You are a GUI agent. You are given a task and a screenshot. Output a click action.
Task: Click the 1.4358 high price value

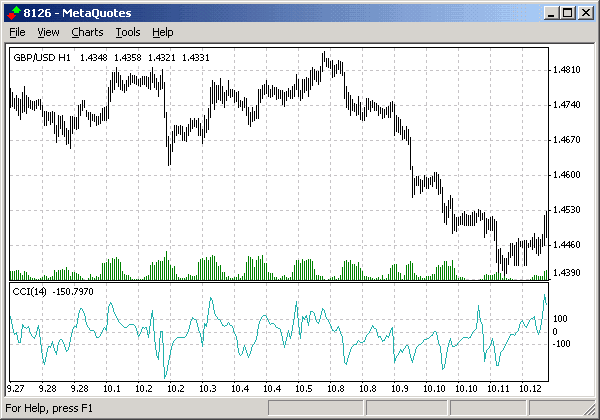coord(127,58)
